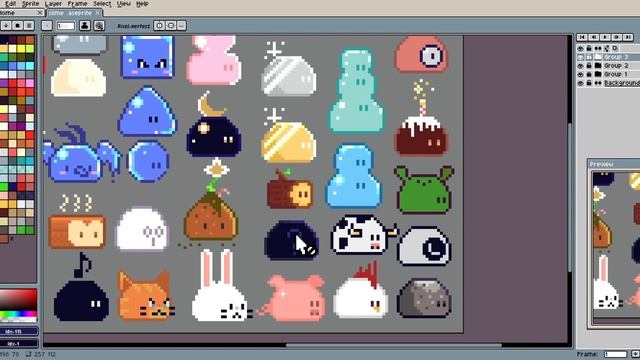This screenshot has width=640, height=360.
Task: Toggle the lock on Group 2
Action: click(589, 66)
